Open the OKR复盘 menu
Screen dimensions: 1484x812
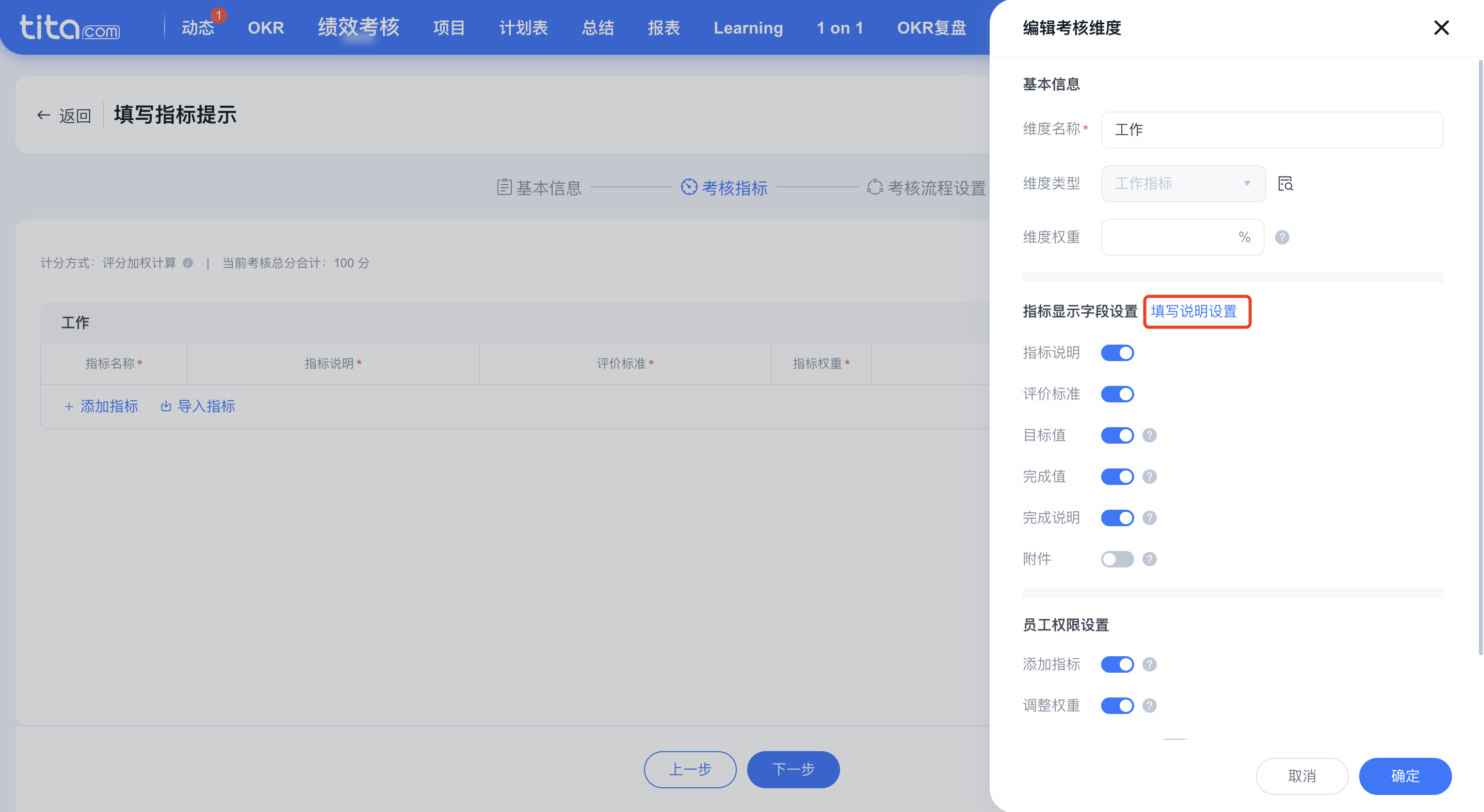931,28
